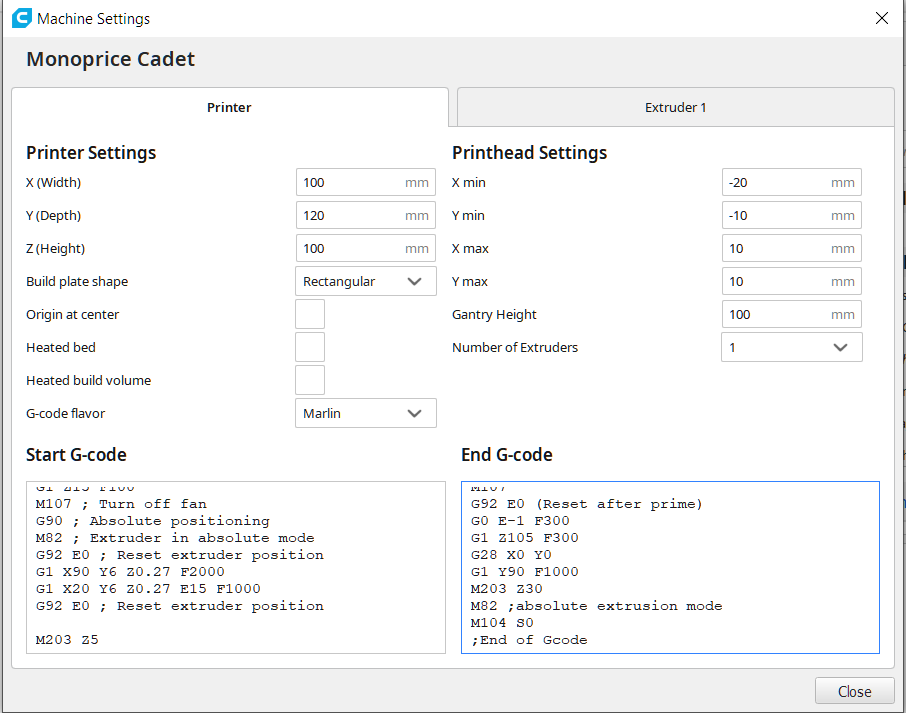Image resolution: width=906 pixels, height=713 pixels.
Task: Switch to the Extruder 1 tab
Action: [675, 107]
